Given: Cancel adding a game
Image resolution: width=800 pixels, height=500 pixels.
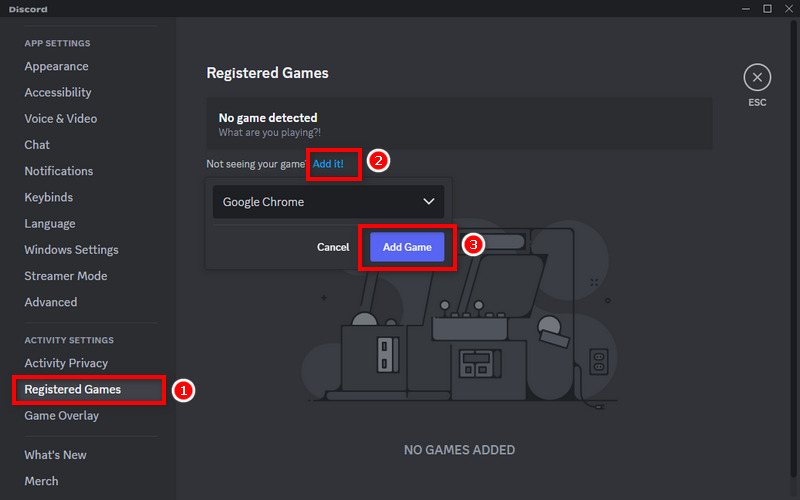Looking at the screenshot, I should click(x=333, y=247).
